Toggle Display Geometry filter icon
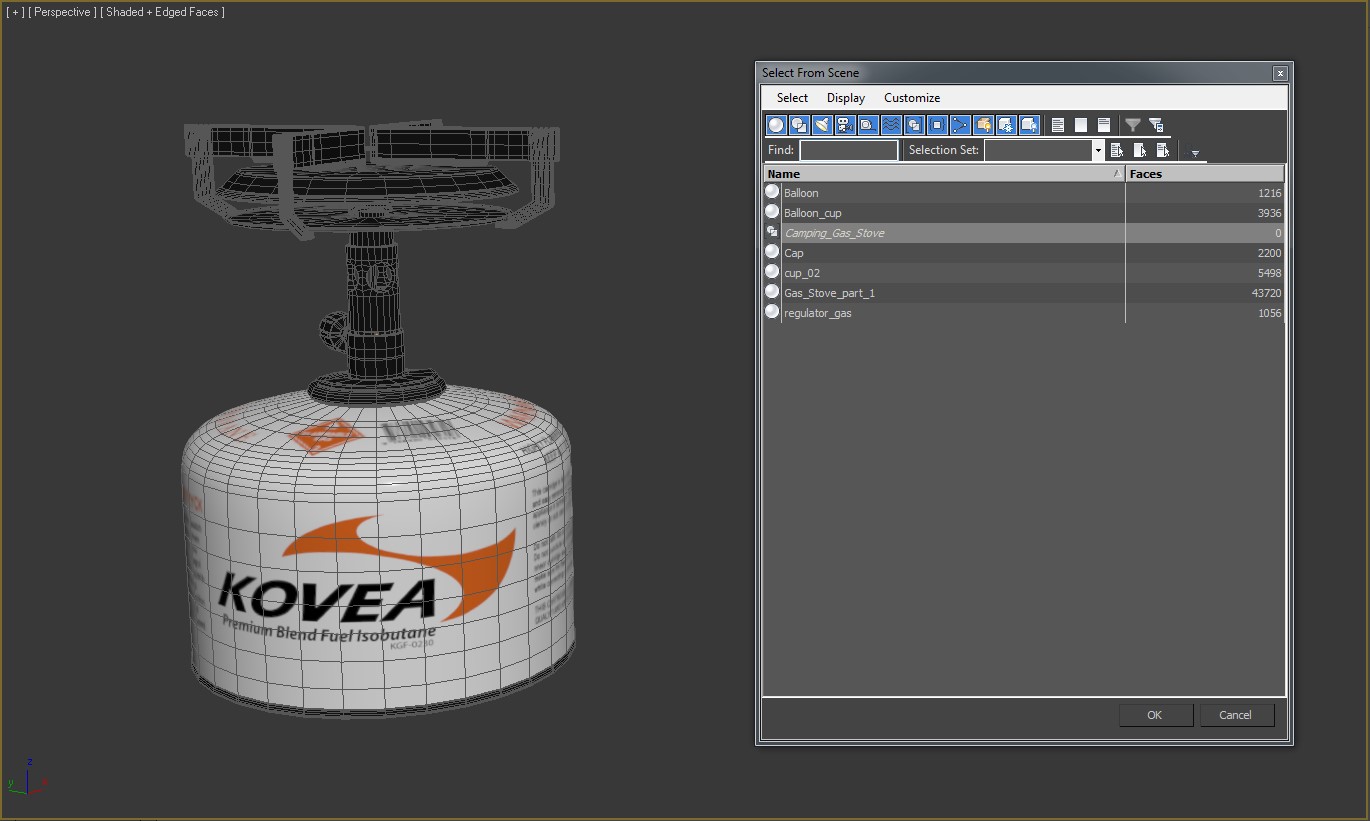Viewport: 1370px width, 821px height. pos(776,125)
